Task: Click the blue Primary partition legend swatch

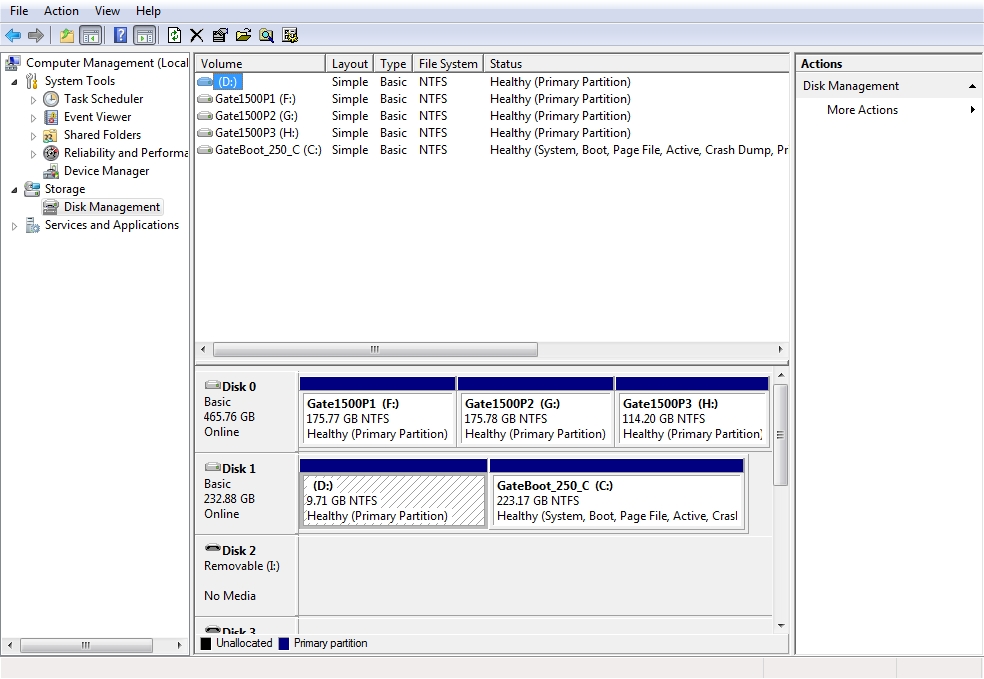Action: coord(284,644)
